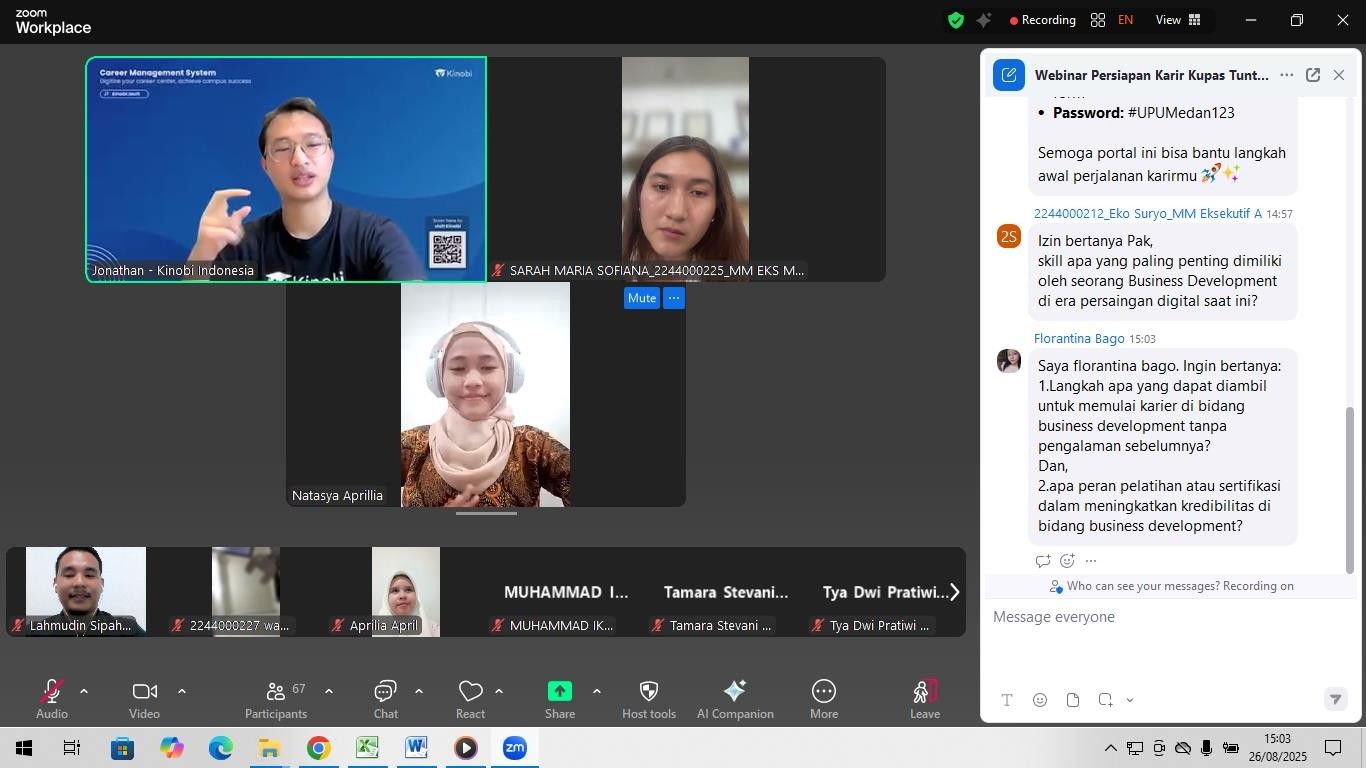Open the React heart menu

[470, 698]
